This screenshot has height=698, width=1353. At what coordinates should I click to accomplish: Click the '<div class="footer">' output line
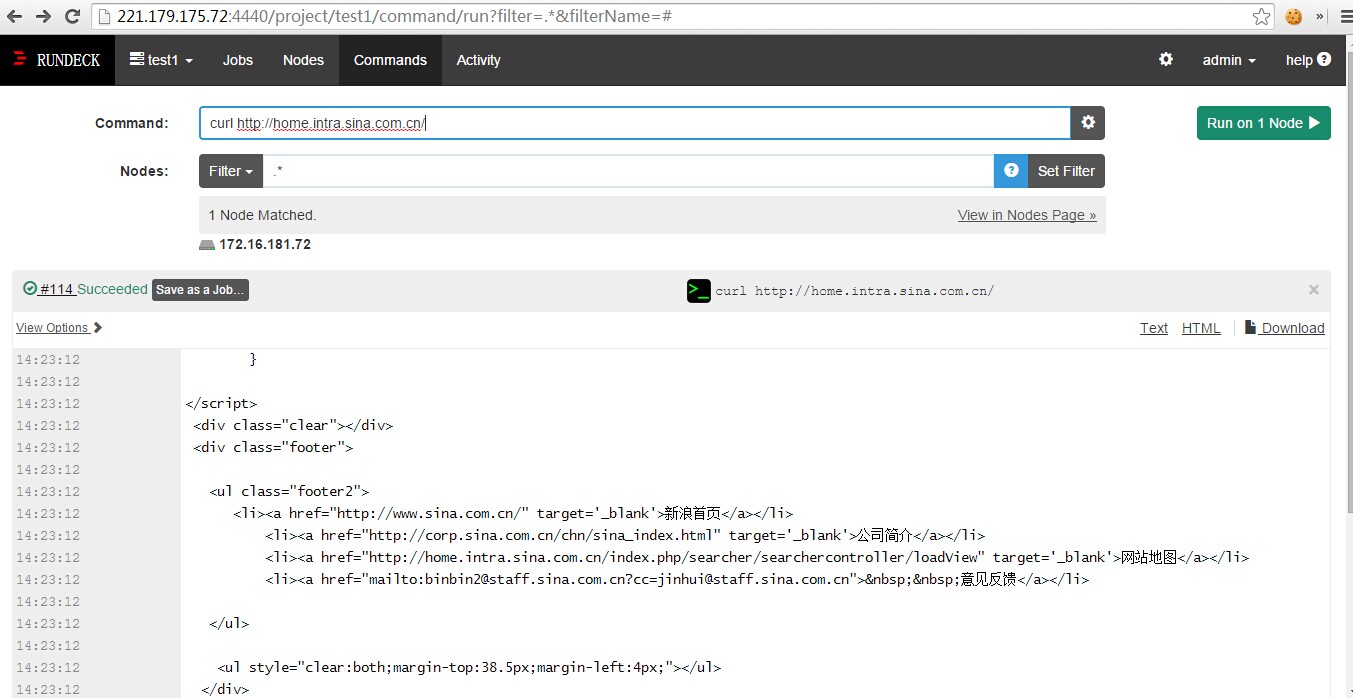point(273,447)
